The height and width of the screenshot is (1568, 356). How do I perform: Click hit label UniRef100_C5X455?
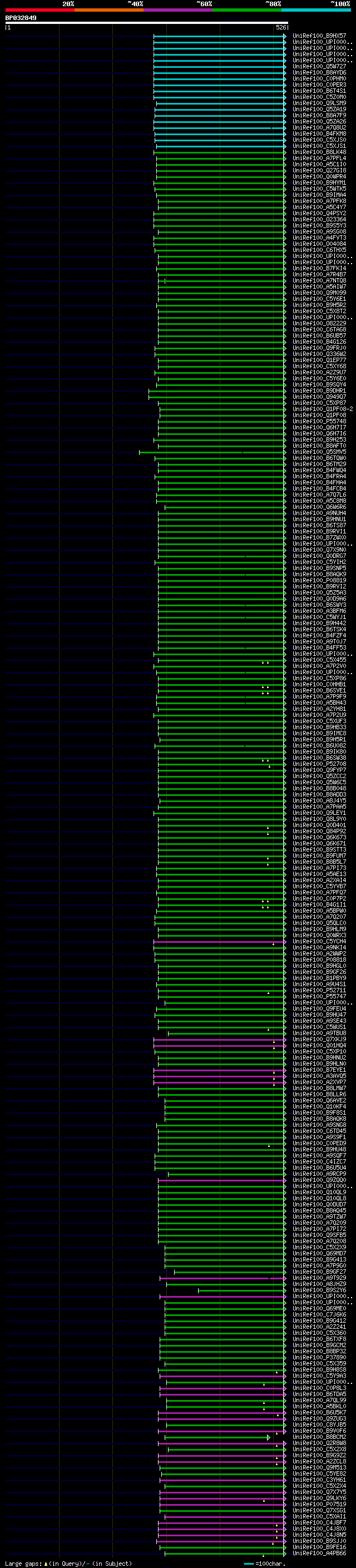pos(319,659)
